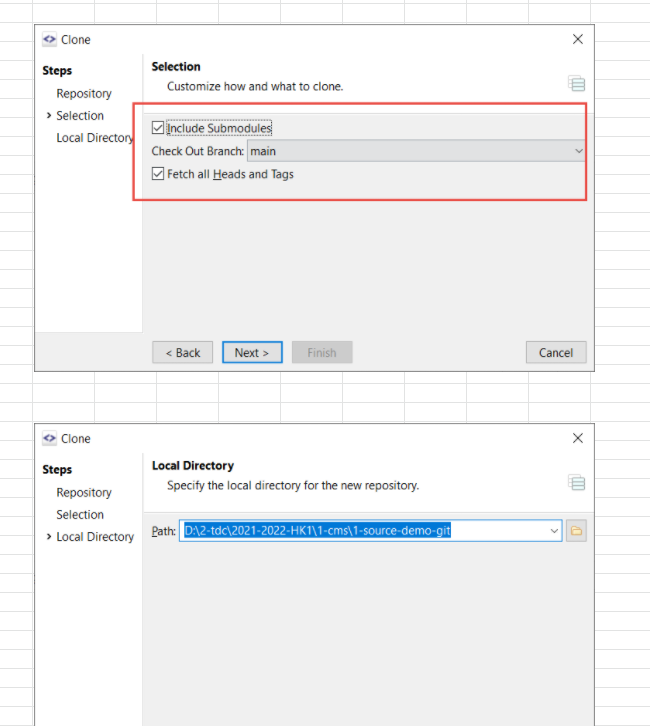Click the page icon beside 'Specify the local directory'
650x726 pixels.
pyautogui.click(x=576, y=483)
